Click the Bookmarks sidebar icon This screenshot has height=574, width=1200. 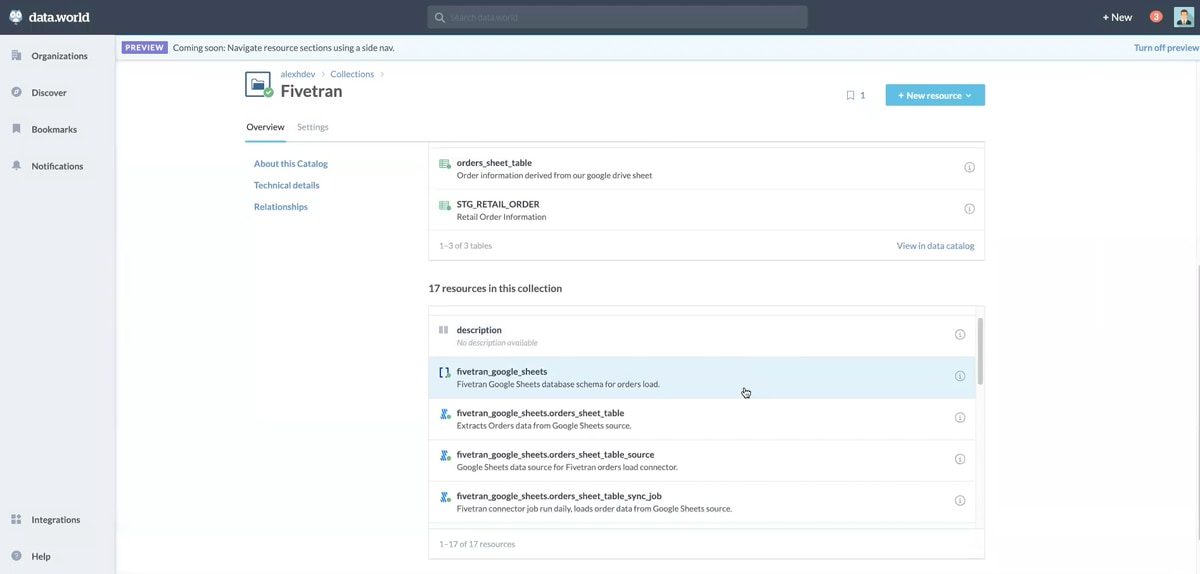16,129
